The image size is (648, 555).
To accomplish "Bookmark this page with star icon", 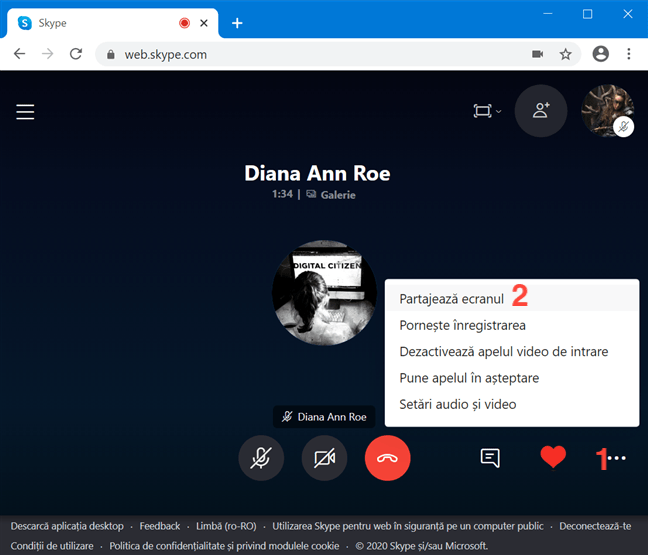I will pos(565,54).
